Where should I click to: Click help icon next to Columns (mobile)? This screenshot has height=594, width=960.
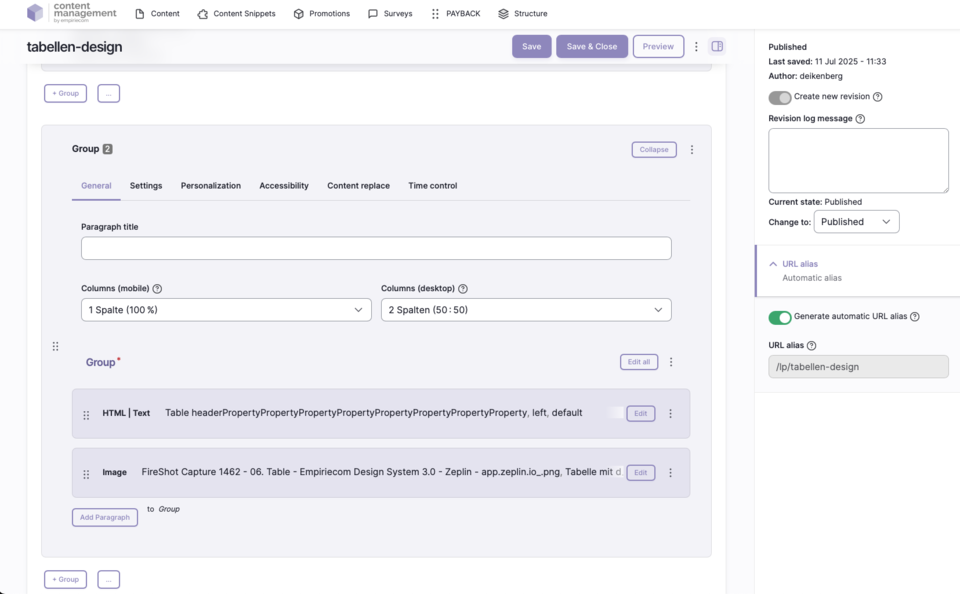tap(157, 289)
